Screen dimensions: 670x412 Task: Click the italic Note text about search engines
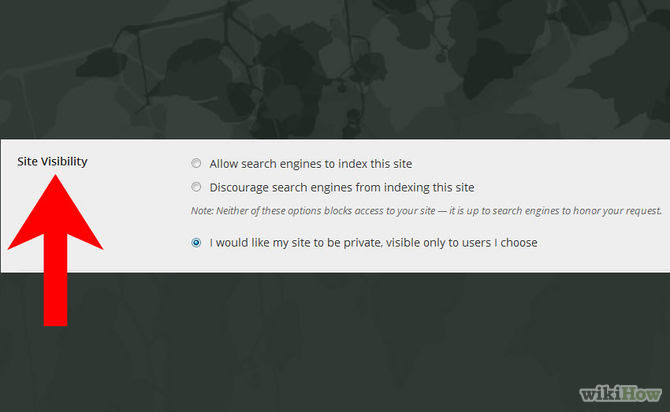click(x=426, y=211)
